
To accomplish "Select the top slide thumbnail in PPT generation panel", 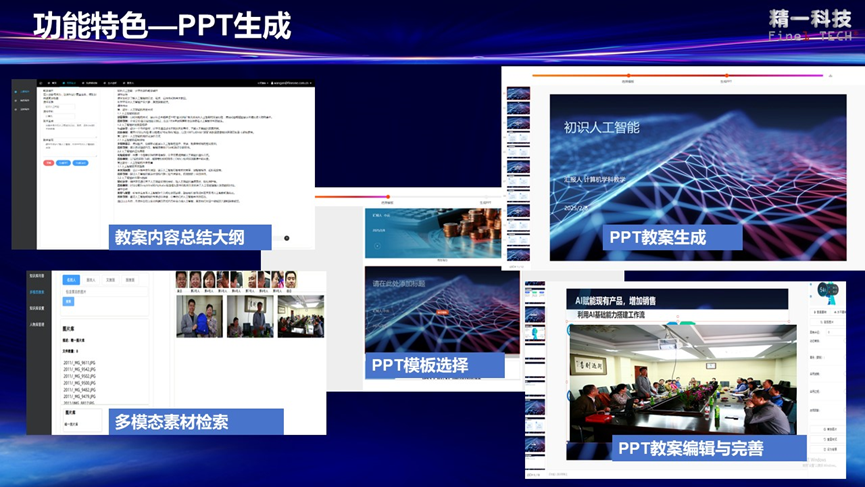I will pyautogui.click(x=519, y=93).
